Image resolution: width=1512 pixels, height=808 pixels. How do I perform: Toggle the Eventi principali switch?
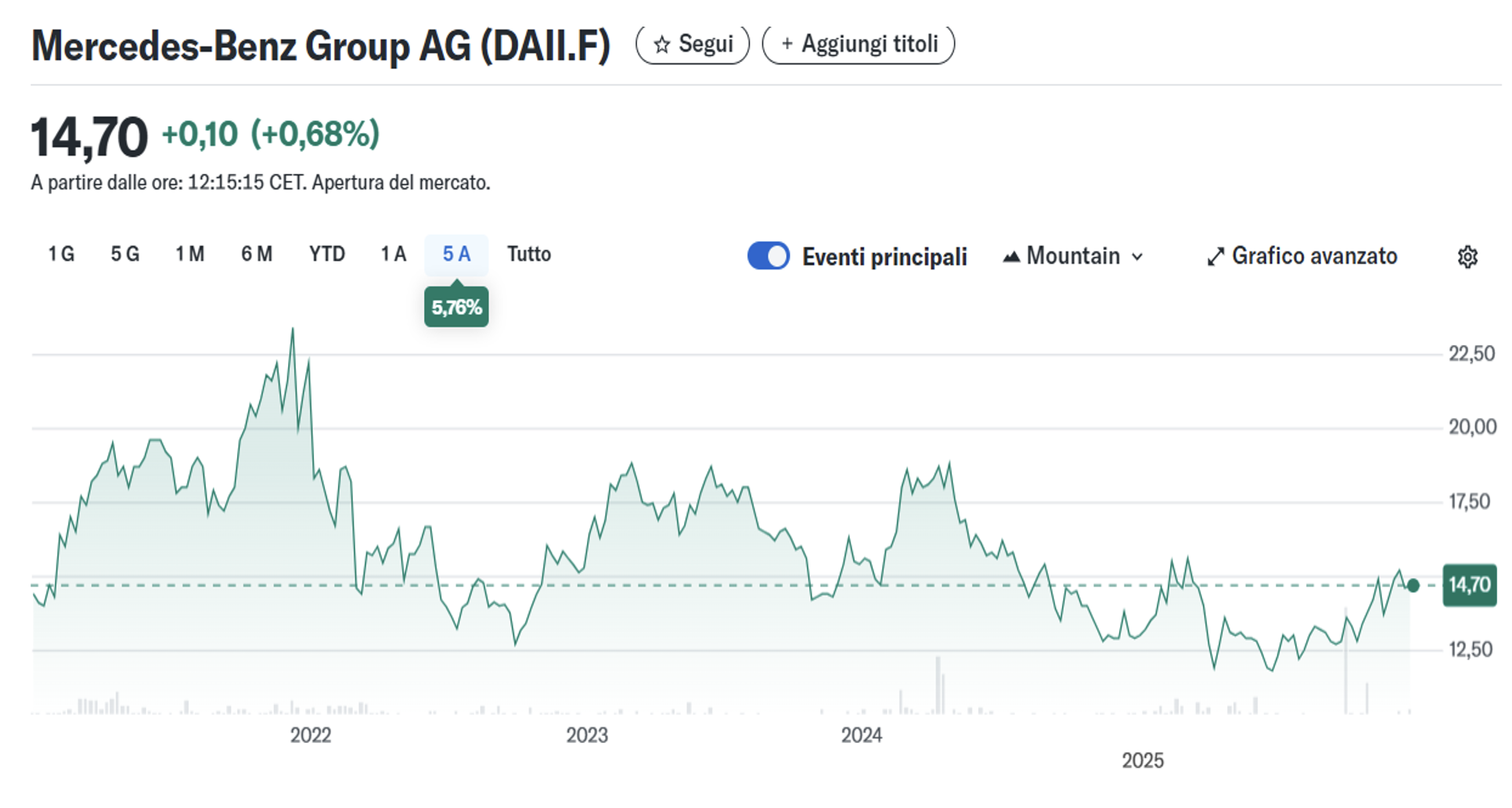click(x=768, y=256)
